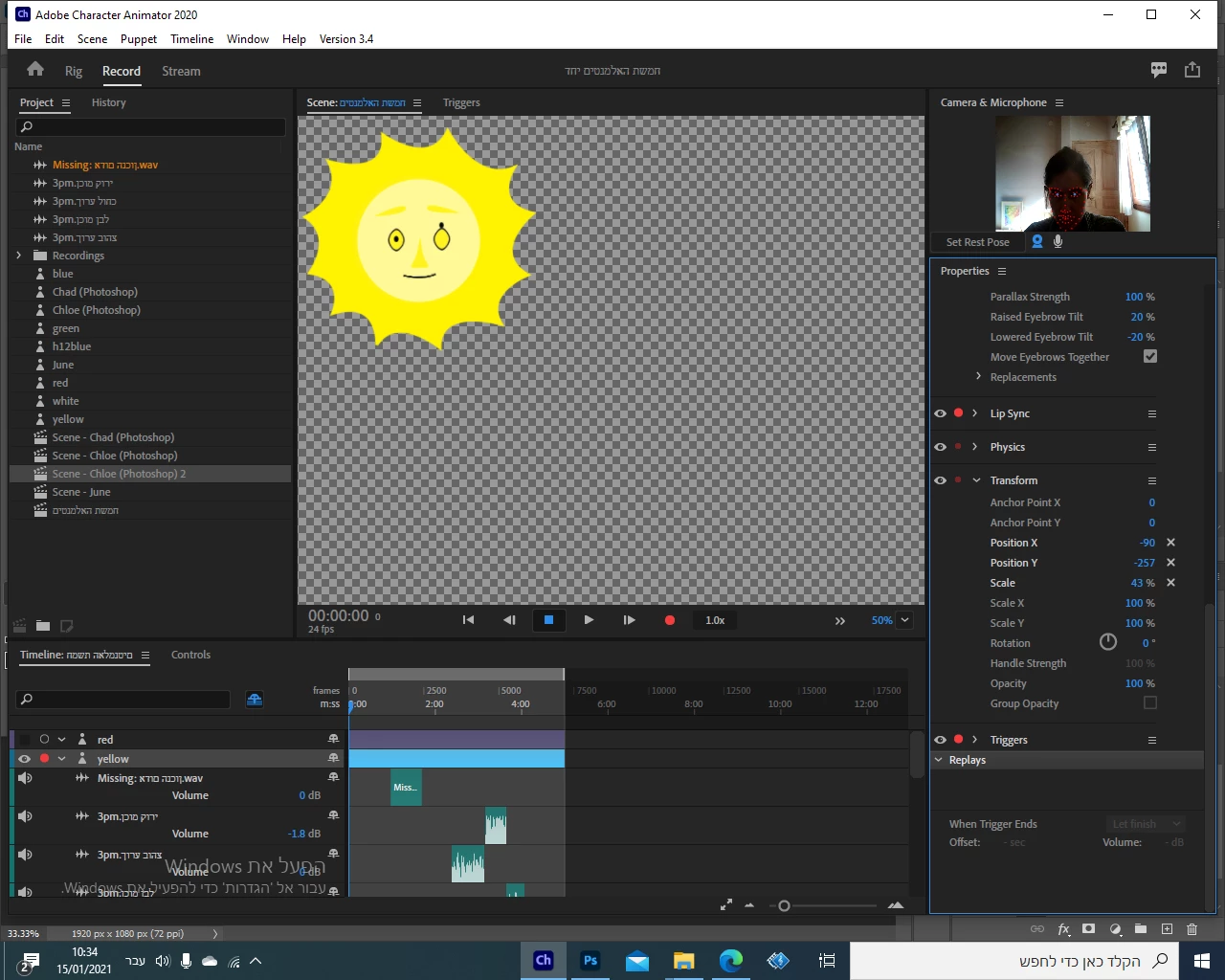Click Set Rest Pose button

click(x=978, y=242)
